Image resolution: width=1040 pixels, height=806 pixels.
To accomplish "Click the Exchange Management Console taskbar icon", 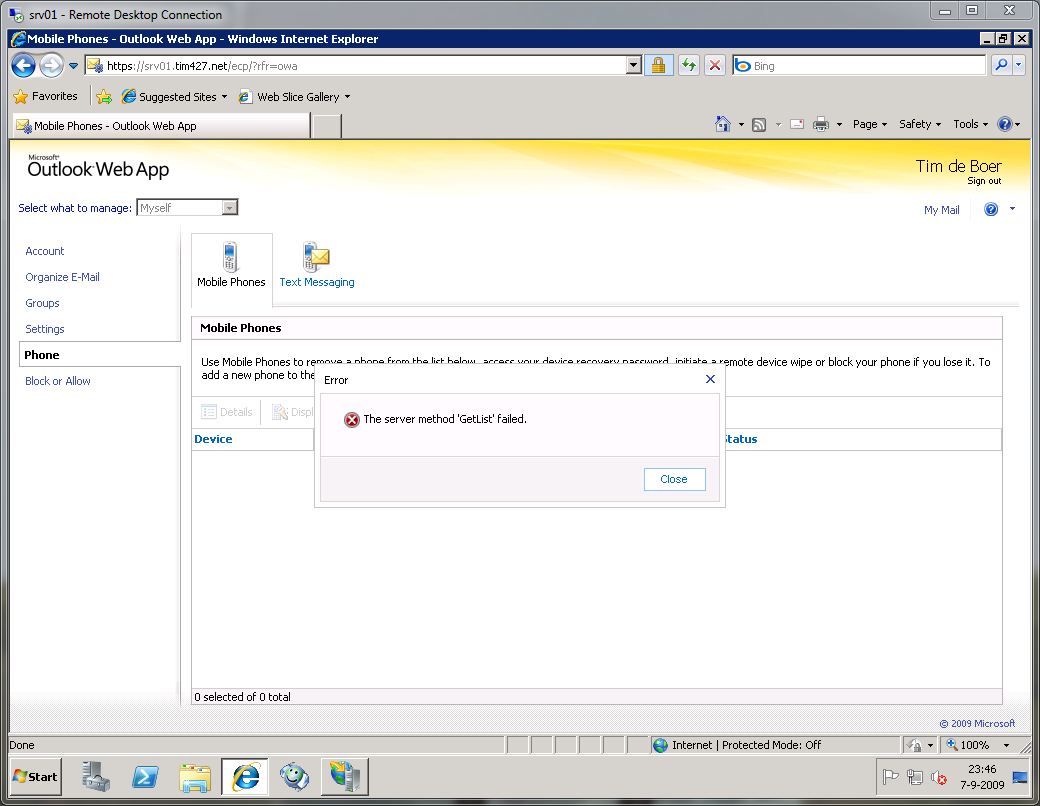I will (344, 776).
